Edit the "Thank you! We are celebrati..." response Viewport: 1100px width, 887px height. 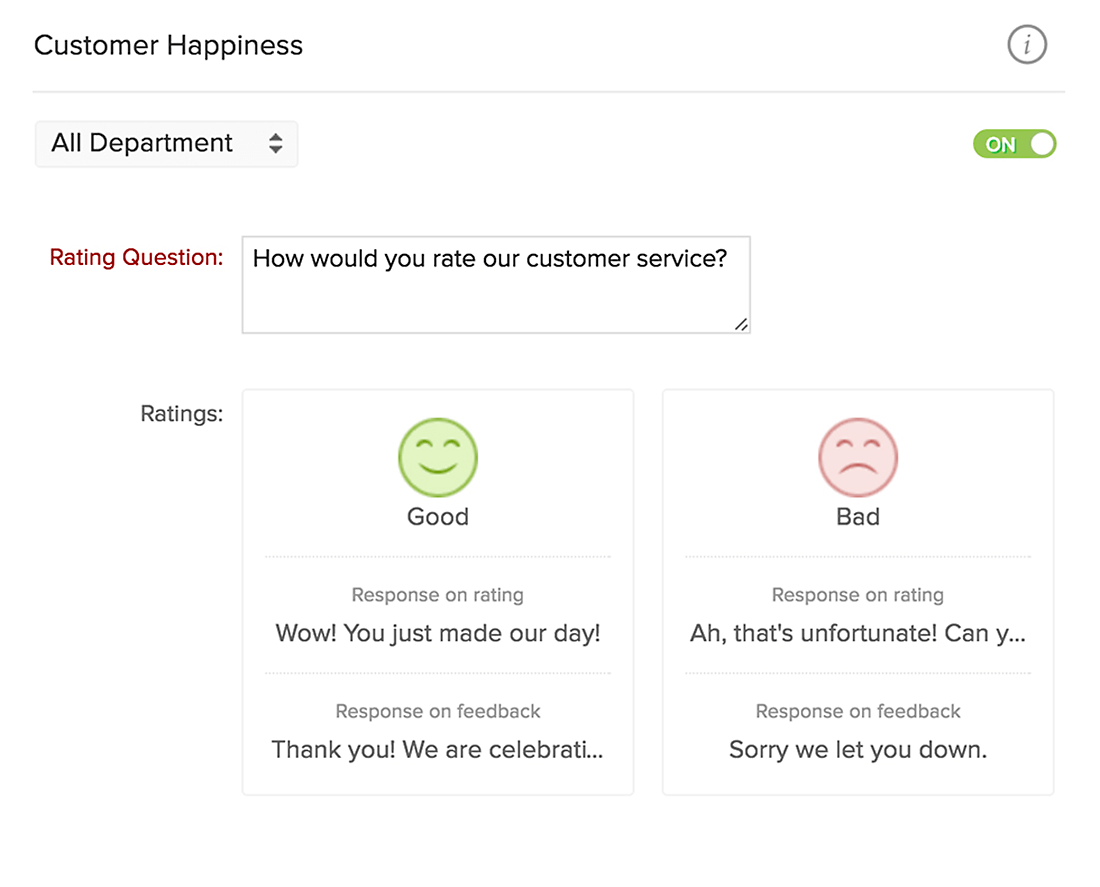438,749
